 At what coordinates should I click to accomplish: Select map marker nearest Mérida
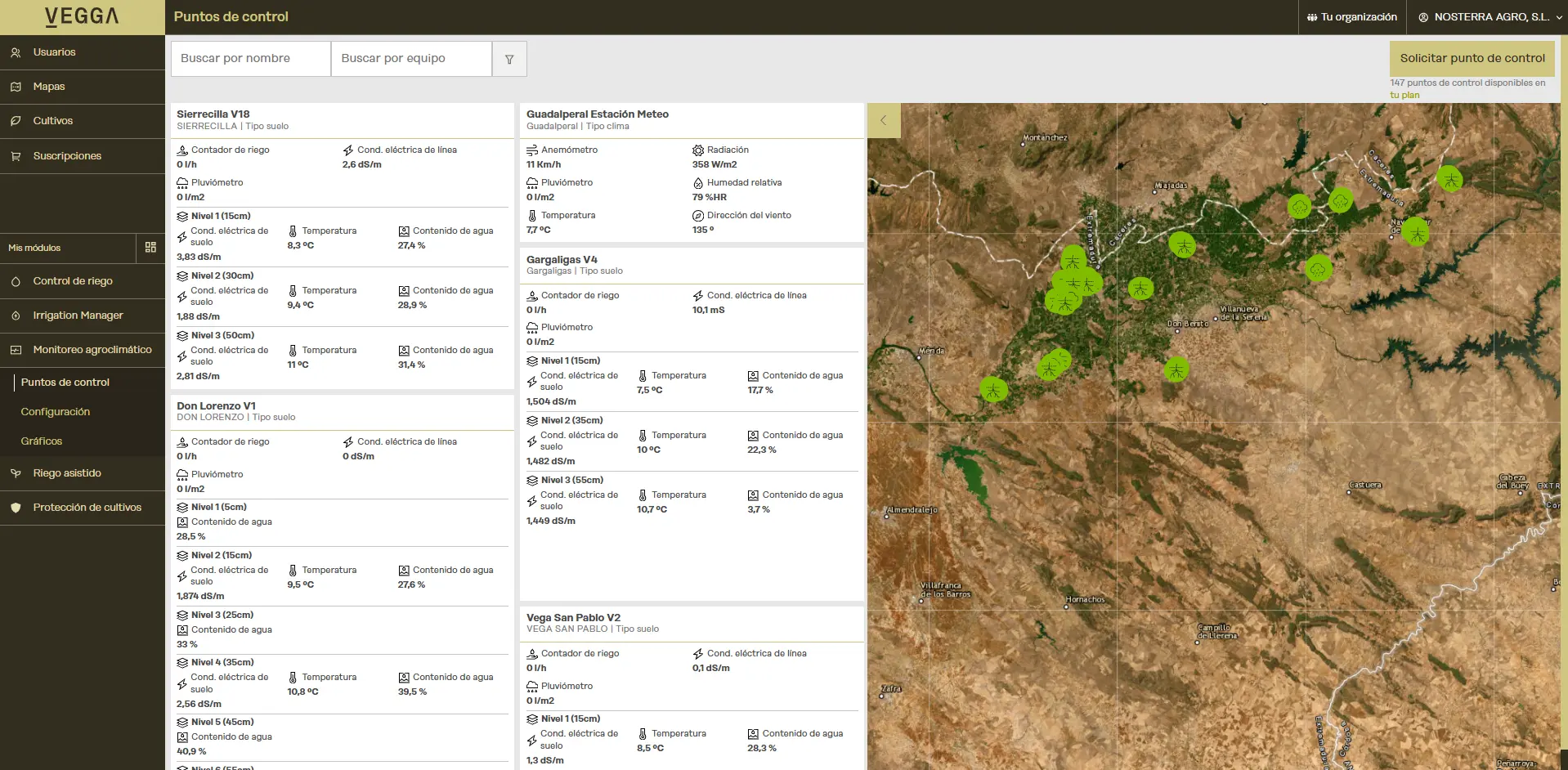point(993,390)
